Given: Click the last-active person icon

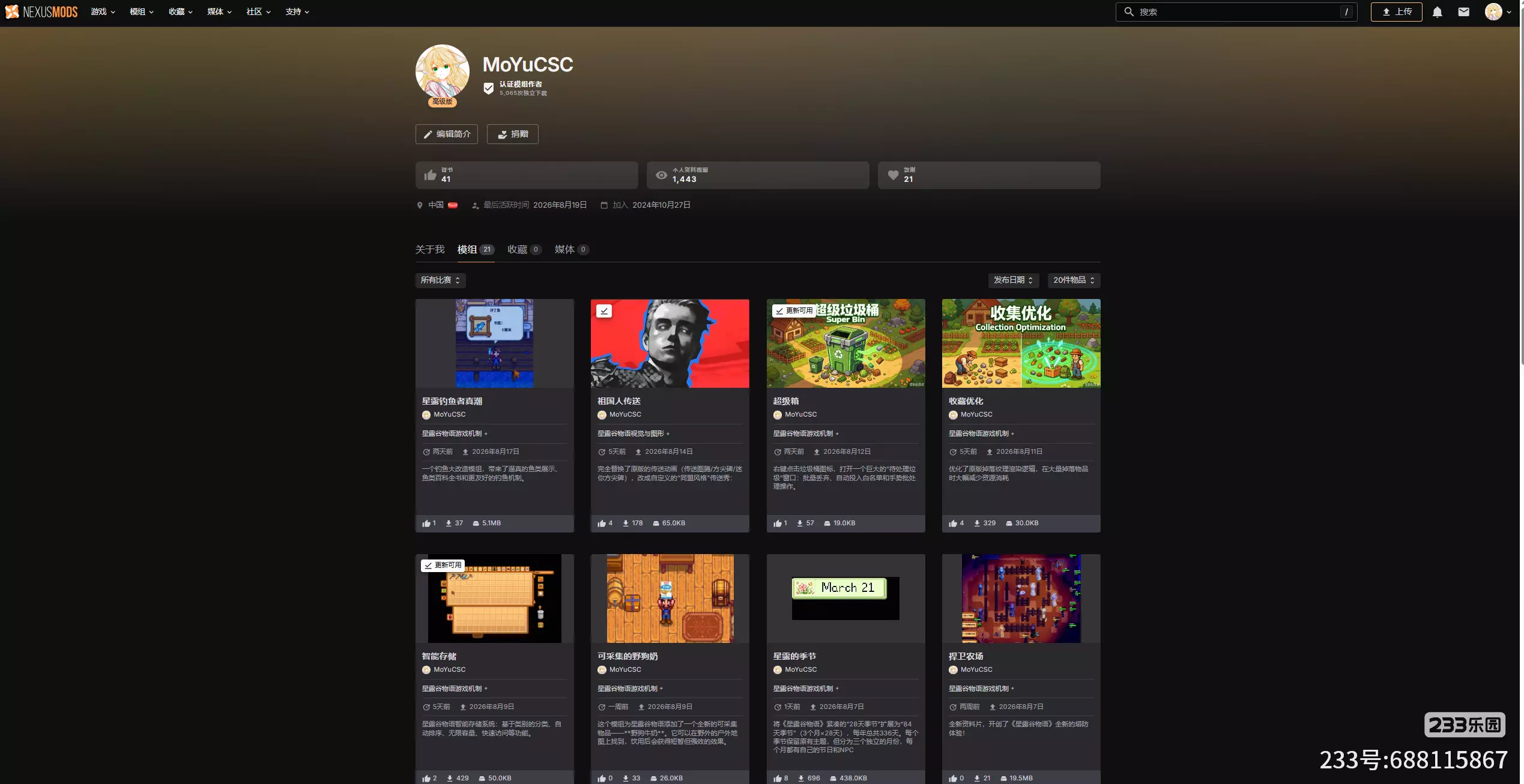Looking at the screenshot, I should tap(475, 205).
